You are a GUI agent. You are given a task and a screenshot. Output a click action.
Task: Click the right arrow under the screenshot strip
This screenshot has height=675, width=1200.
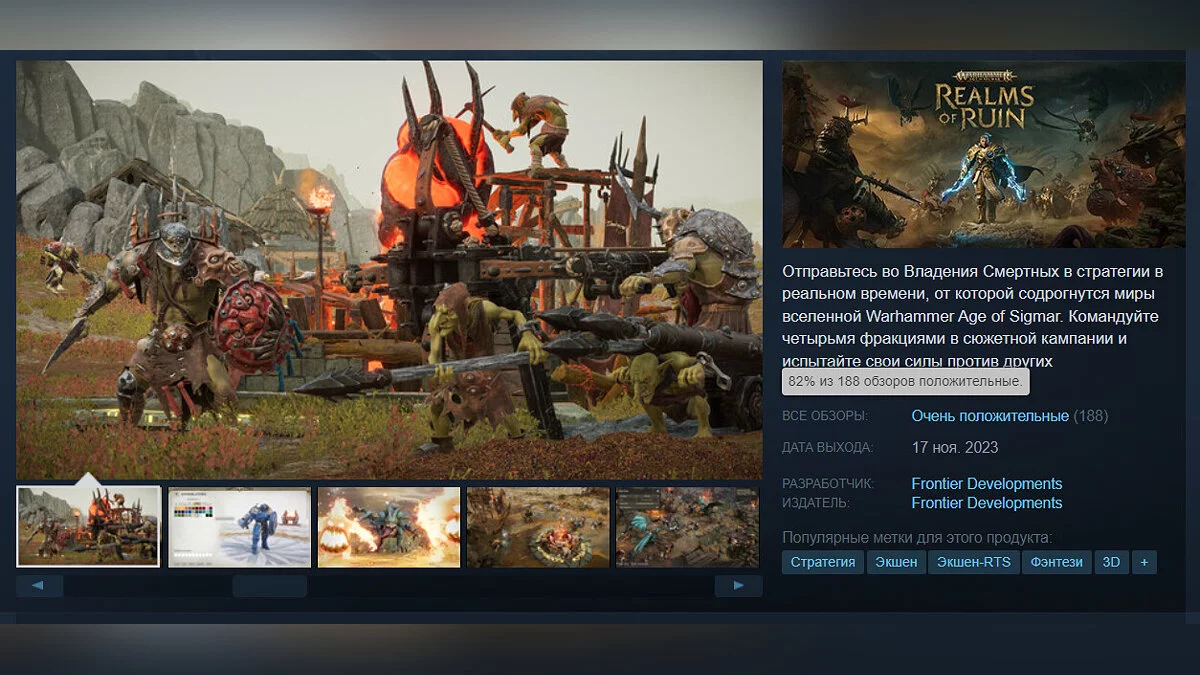click(x=738, y=586)
